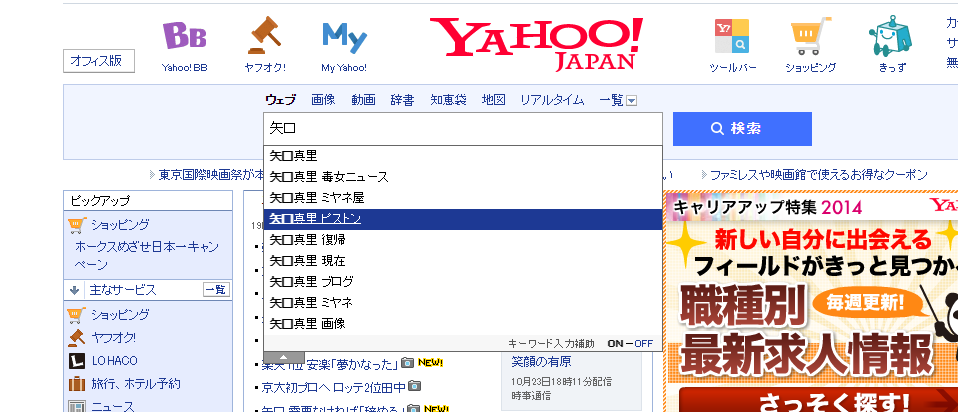Click the Yahoo! Japan logo
The image size is (958, 412).
pyautogui.click(x=536, y=43)
